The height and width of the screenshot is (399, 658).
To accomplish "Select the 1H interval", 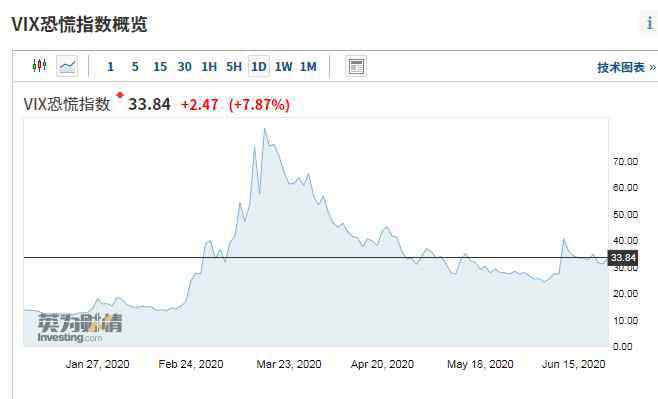I will click(x=209, y=67).
